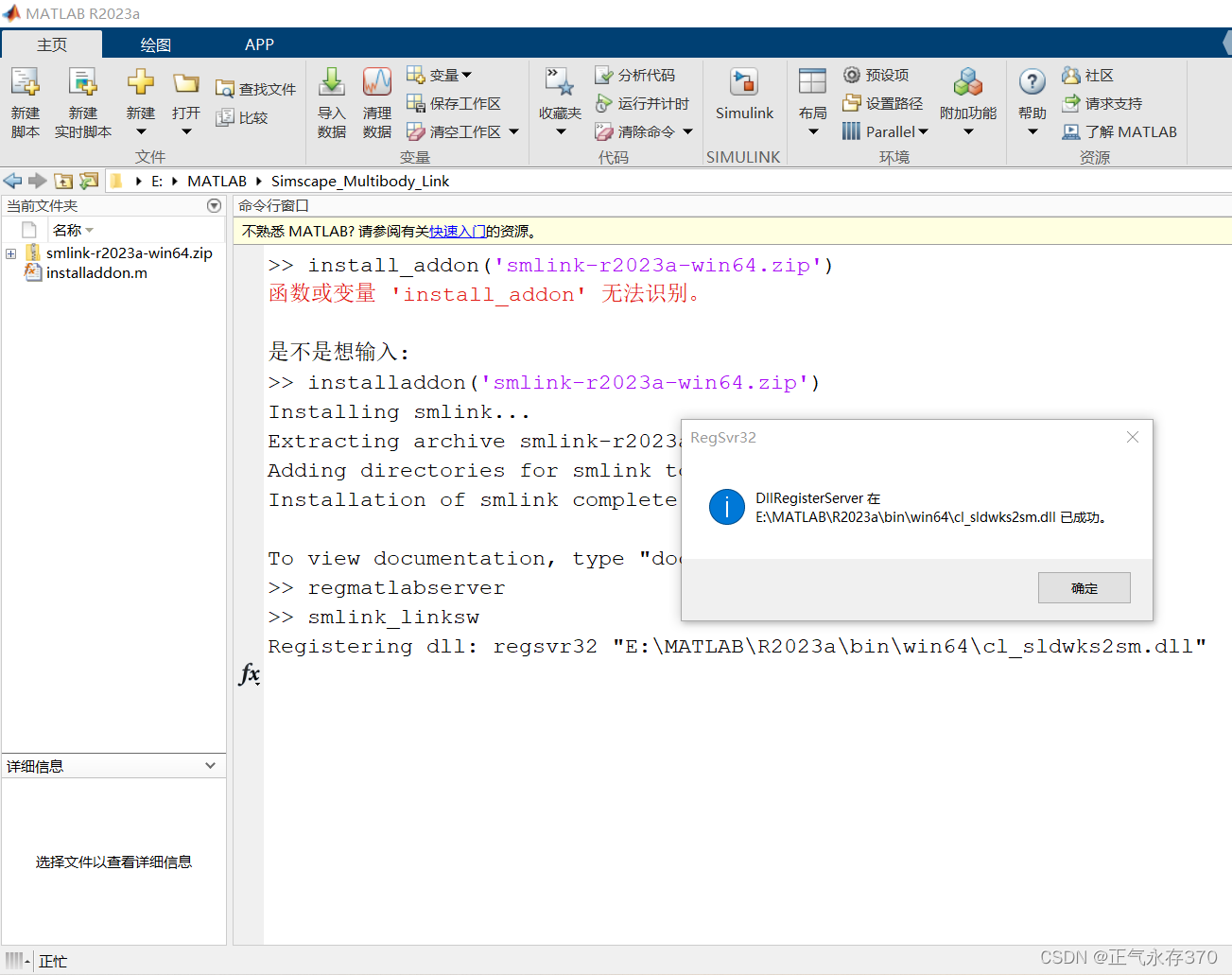Click 确定 in the RegSvr32 dialog
This screenshot has width=1232, height=975.
click(x=1084, y=587)
